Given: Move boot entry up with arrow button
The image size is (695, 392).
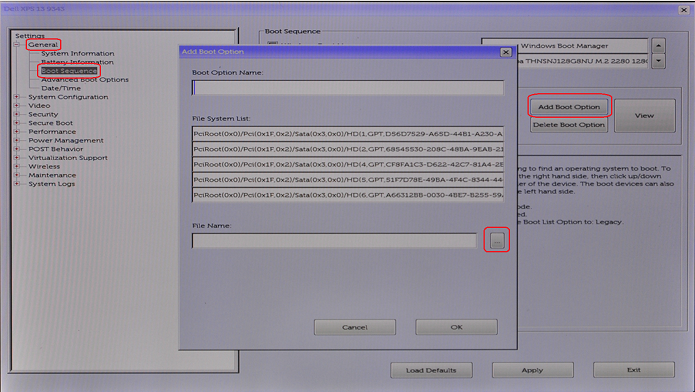Looking at the screenshot, I should click(659, 46).
